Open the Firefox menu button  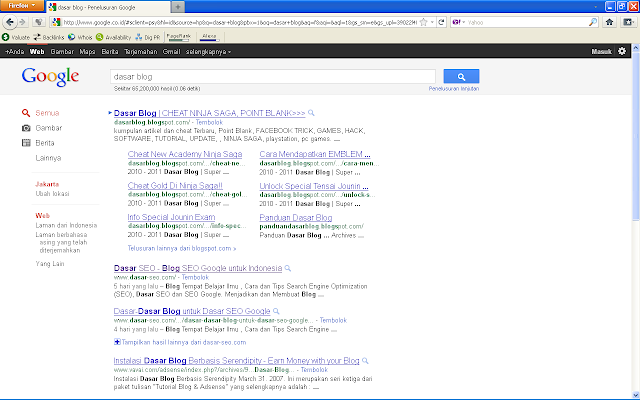click(x=21, y=5)
